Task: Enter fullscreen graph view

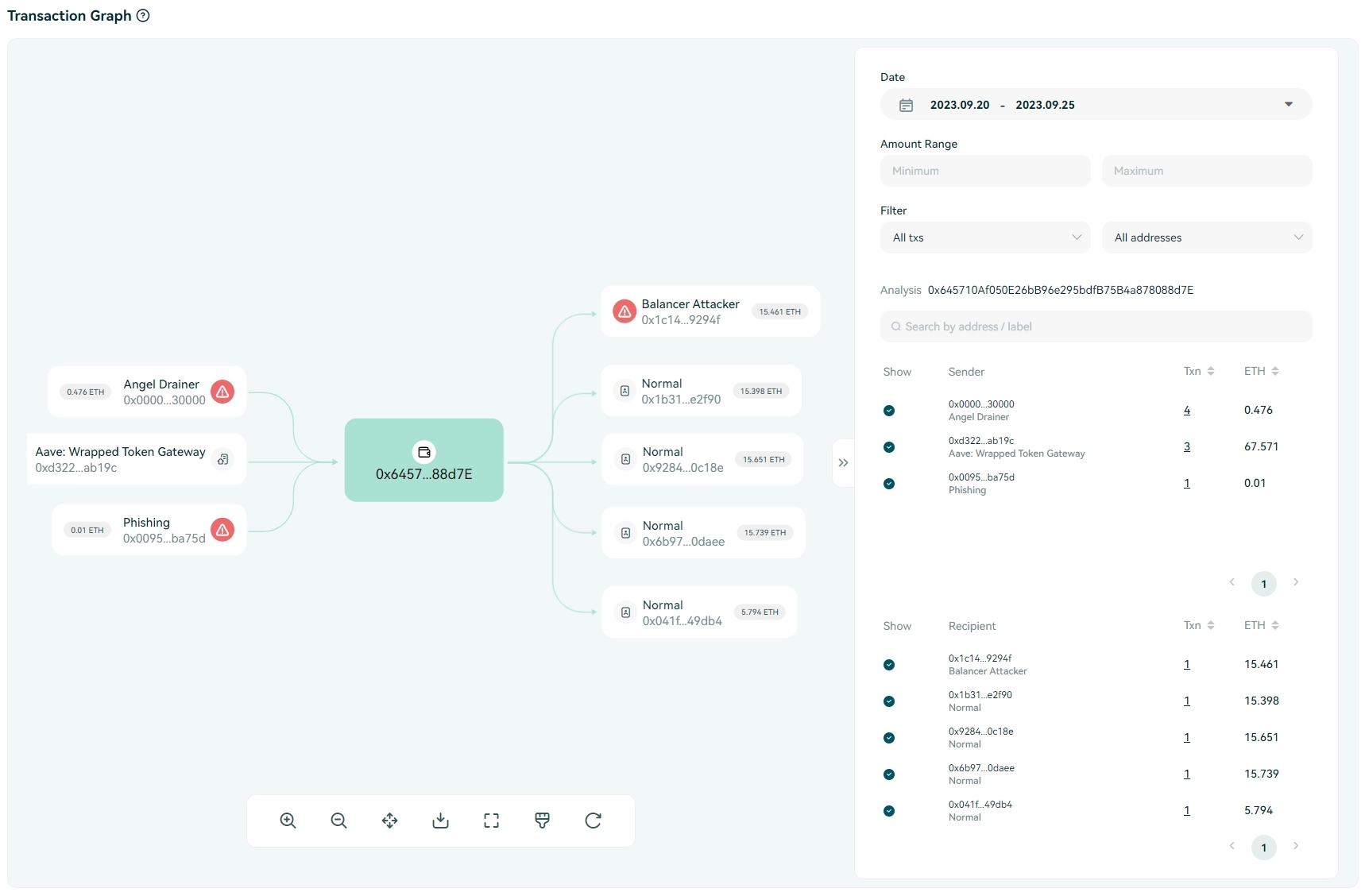Action: [x=491, y=821]
